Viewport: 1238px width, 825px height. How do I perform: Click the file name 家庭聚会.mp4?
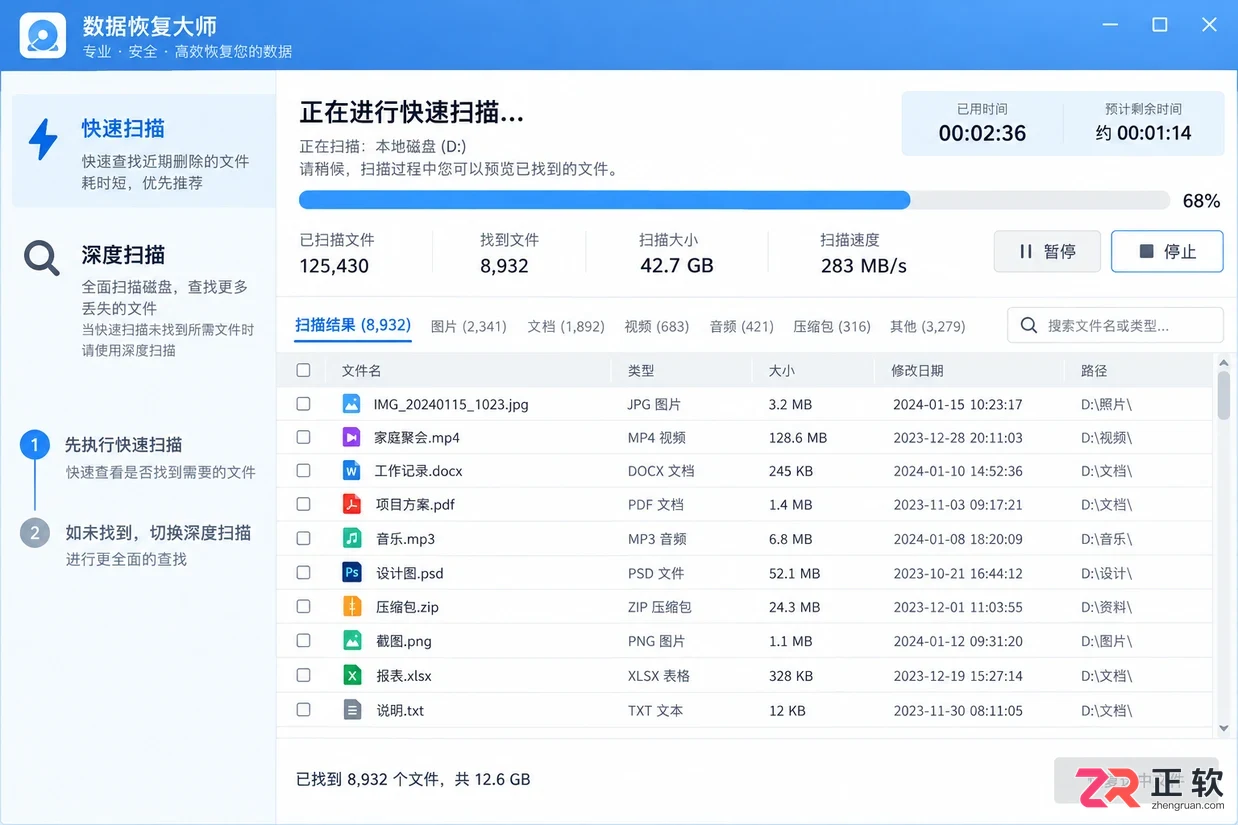point(417,437)
